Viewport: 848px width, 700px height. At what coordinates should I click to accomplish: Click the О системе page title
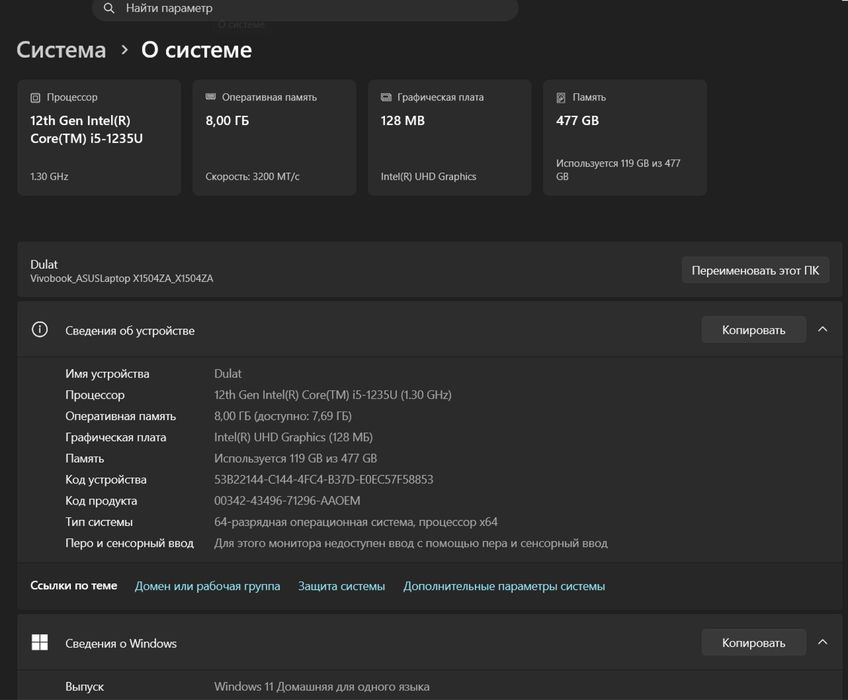(196, 50)
